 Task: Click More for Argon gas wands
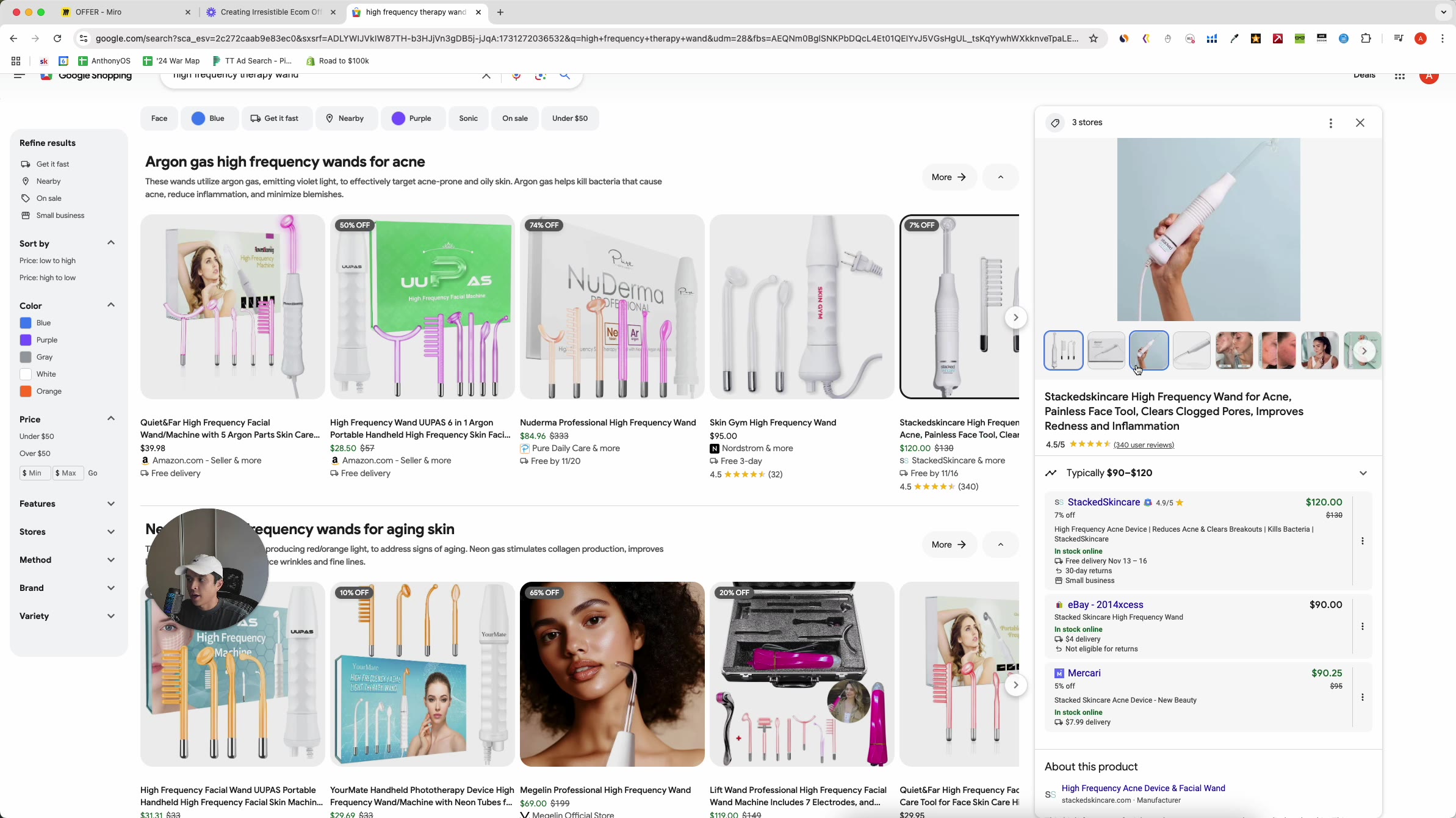click(949, 178)
